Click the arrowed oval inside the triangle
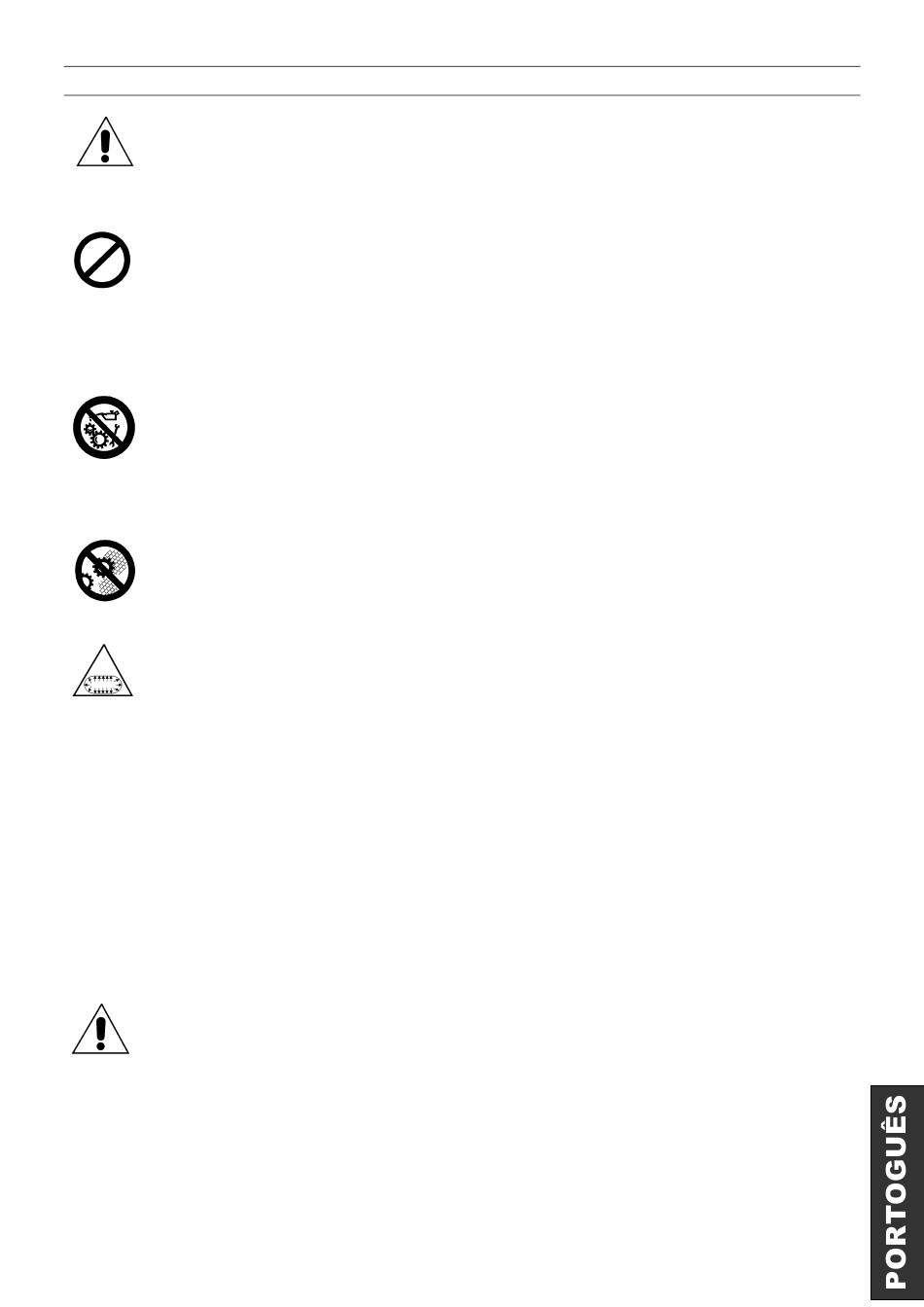The image size is (924, 1307). 103,682
